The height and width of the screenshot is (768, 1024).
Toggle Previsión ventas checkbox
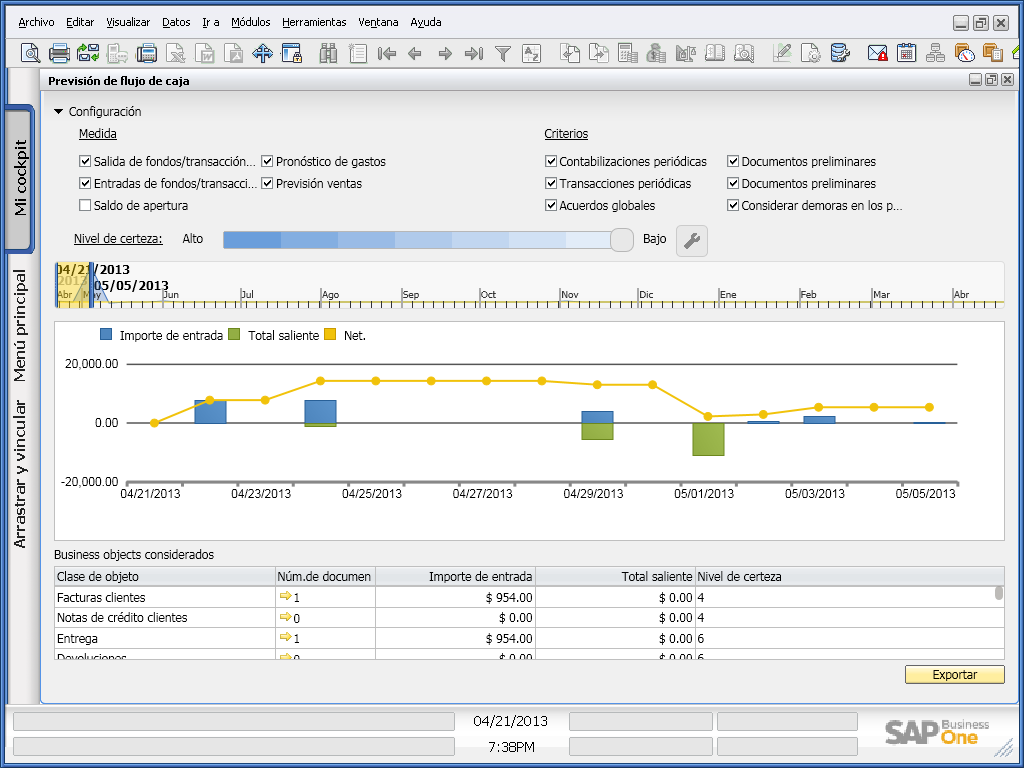click(x=267, y=184)
